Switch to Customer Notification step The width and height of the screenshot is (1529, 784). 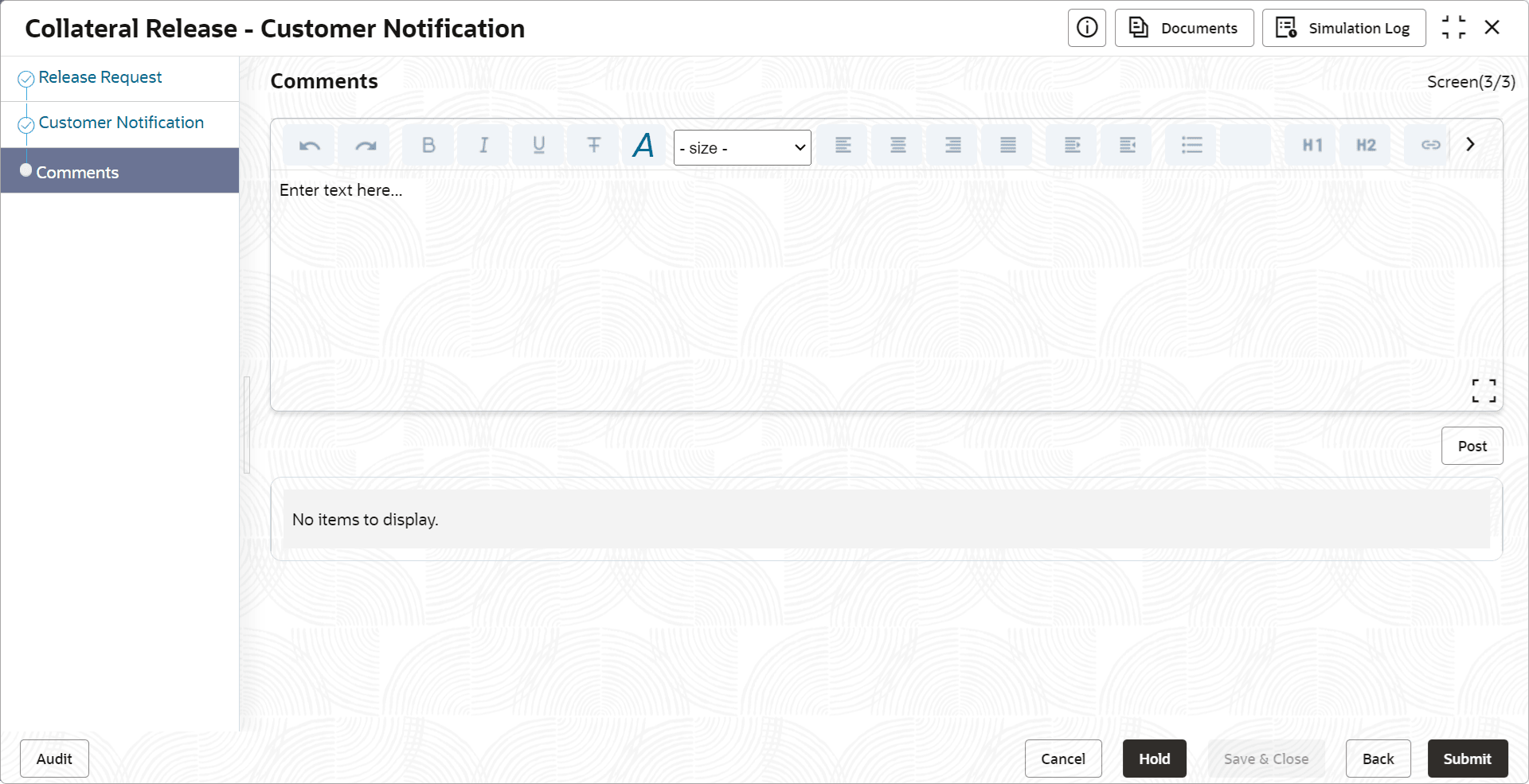pos(121,123)
